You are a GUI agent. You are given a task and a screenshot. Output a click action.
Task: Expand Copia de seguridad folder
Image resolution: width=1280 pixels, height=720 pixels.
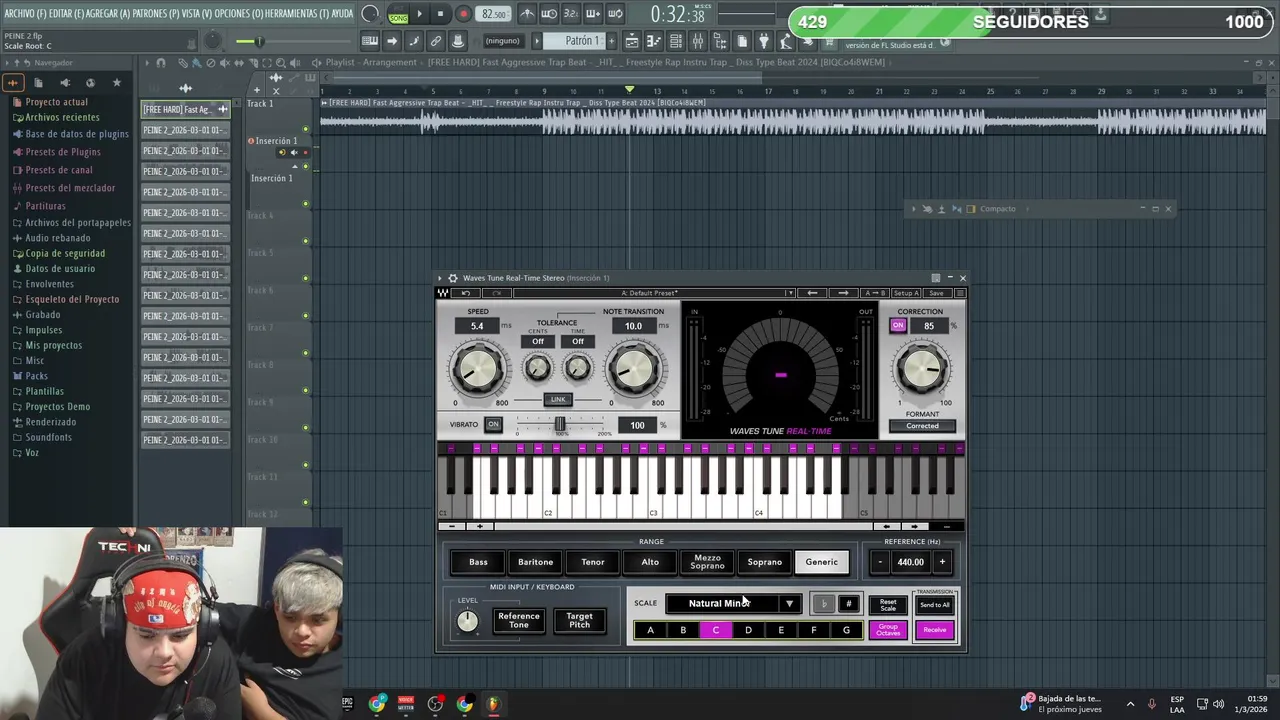[64, 253]
